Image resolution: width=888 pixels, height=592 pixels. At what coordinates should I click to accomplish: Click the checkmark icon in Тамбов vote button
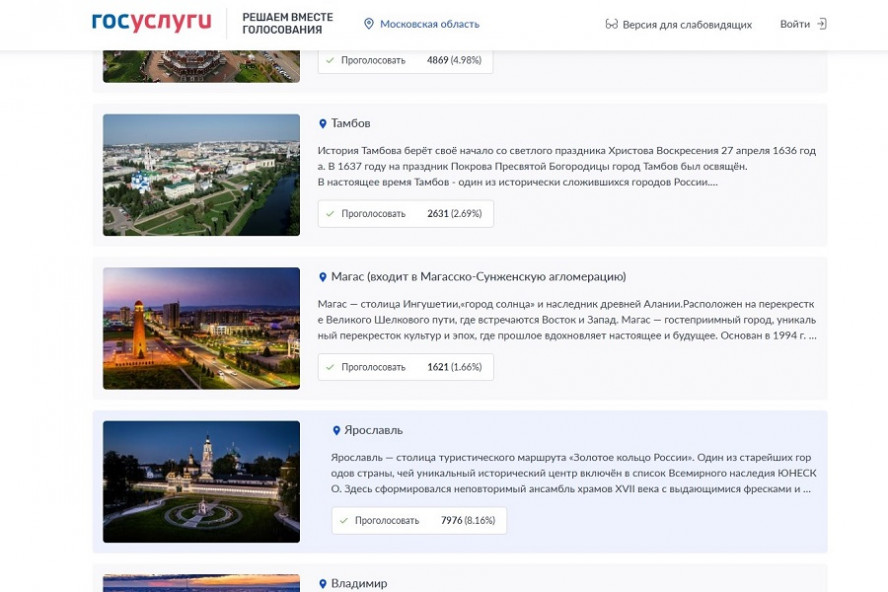(x=330, y=214)
